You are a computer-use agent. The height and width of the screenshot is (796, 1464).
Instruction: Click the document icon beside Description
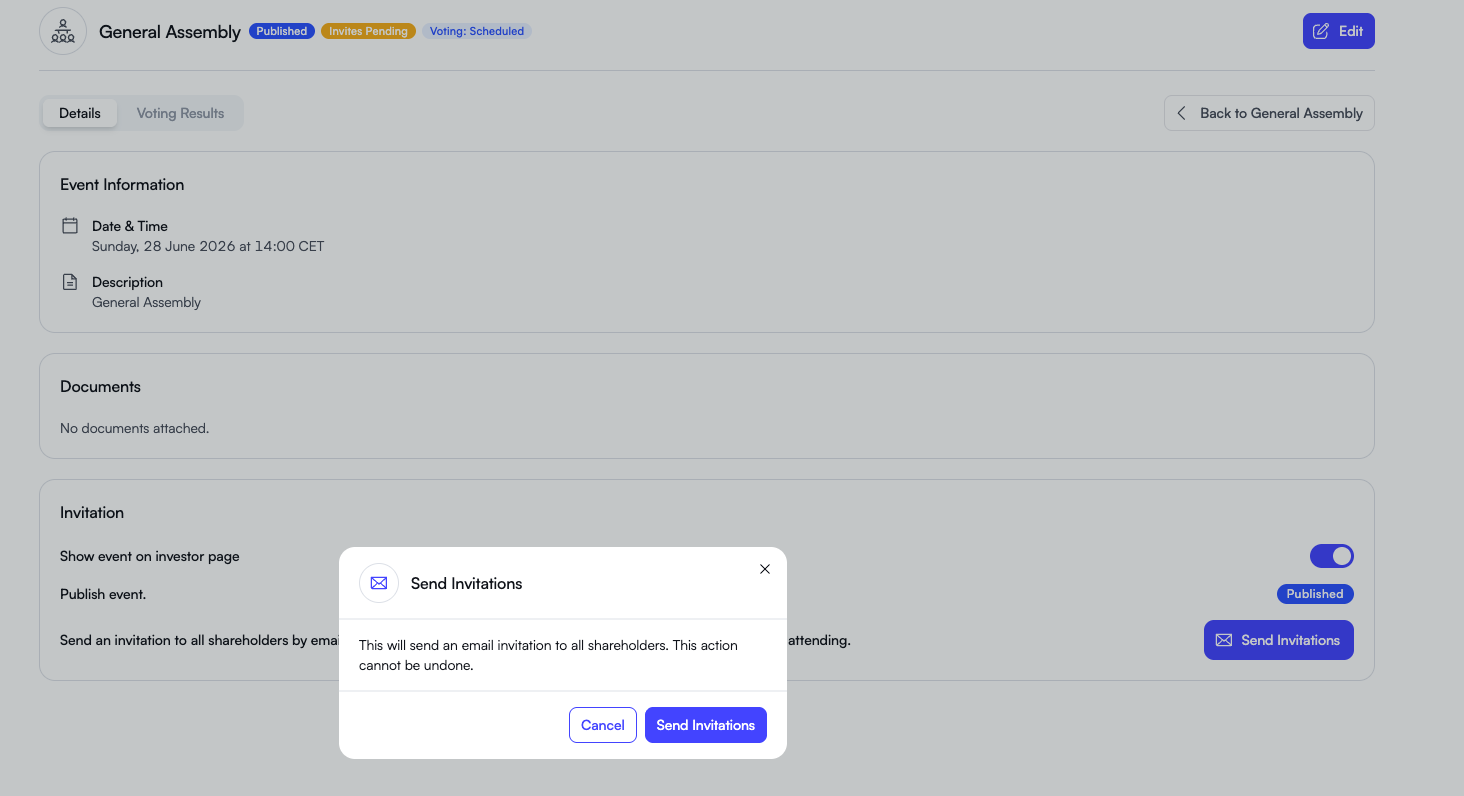coord(70,282)
